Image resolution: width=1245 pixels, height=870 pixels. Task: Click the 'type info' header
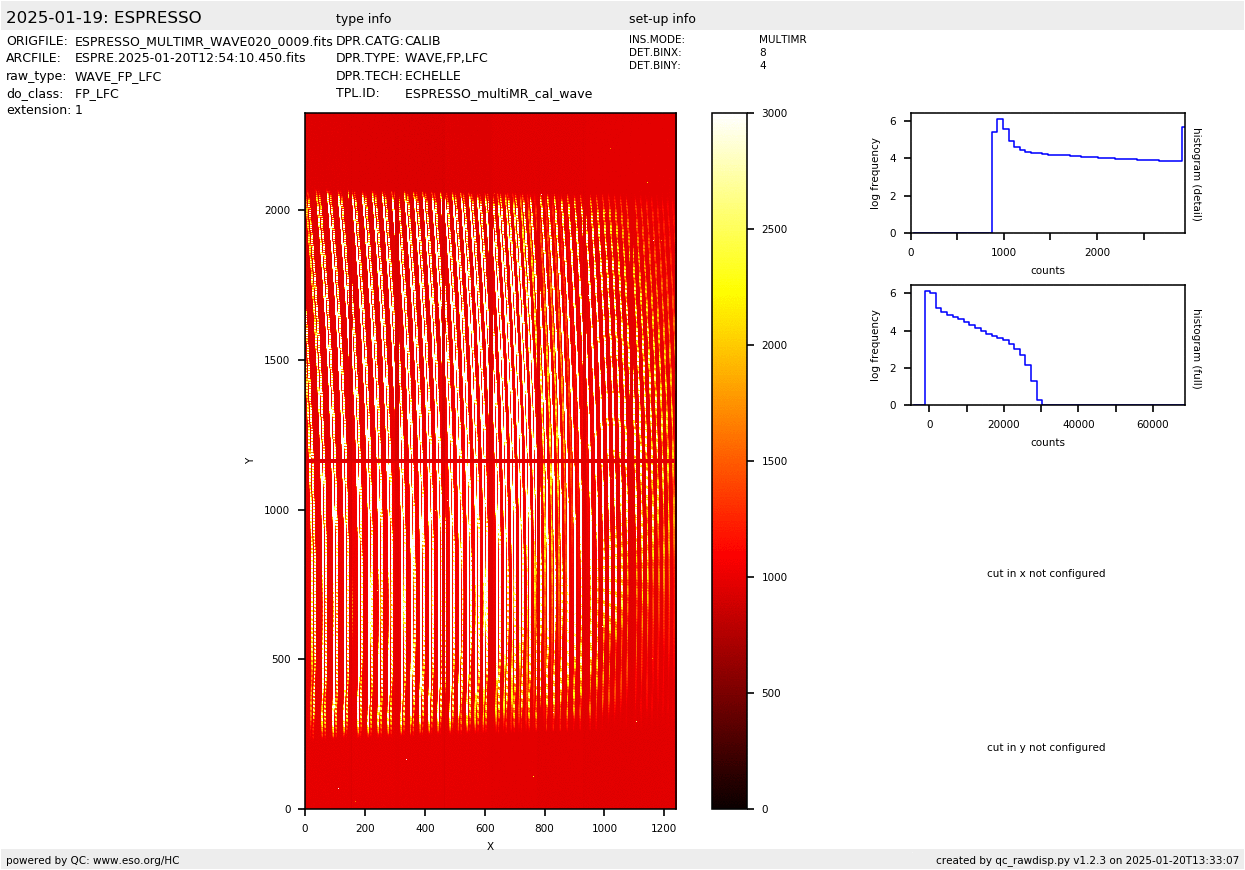[363, 19]
